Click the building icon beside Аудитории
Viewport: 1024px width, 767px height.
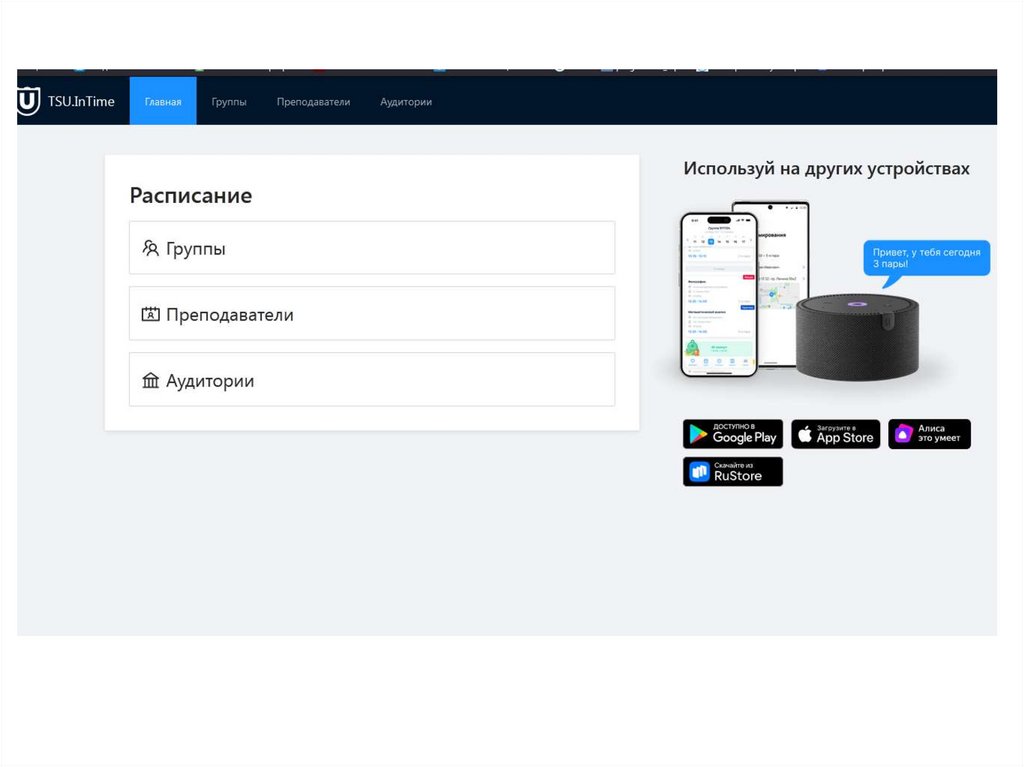point(151,380)
